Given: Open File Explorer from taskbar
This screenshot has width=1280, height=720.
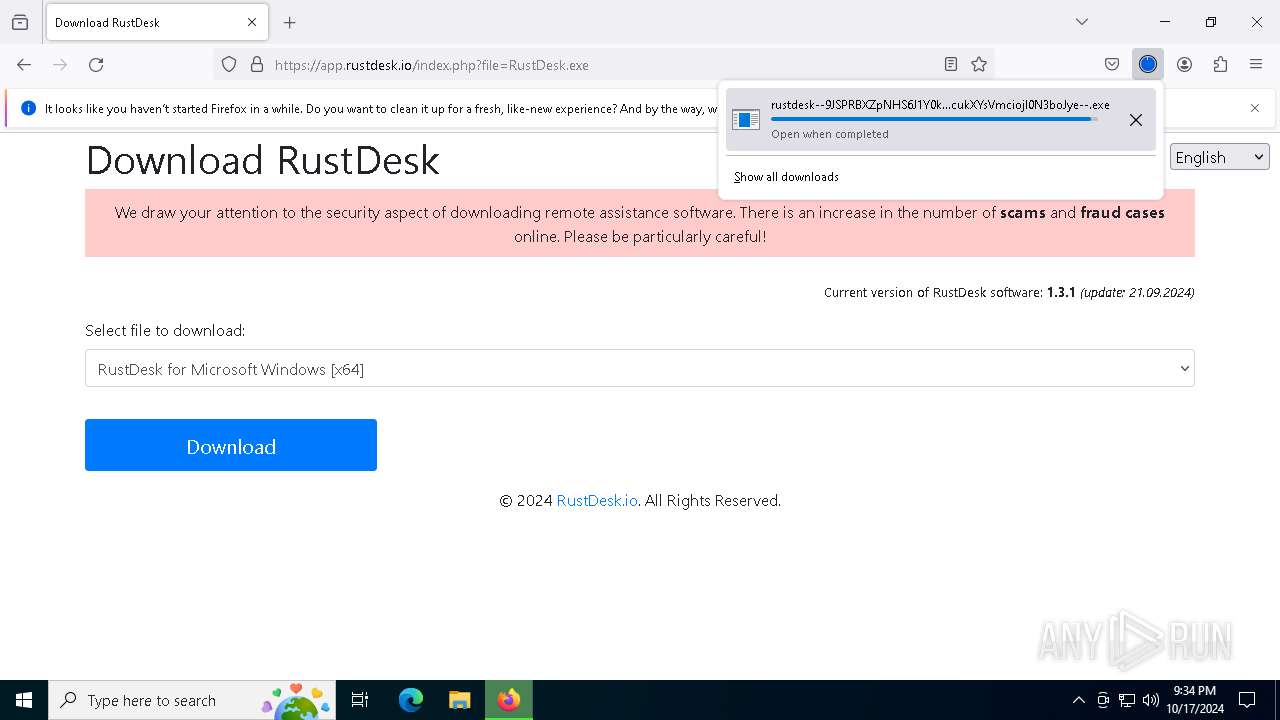Looking at the screenshot, I should click(460, 700).
